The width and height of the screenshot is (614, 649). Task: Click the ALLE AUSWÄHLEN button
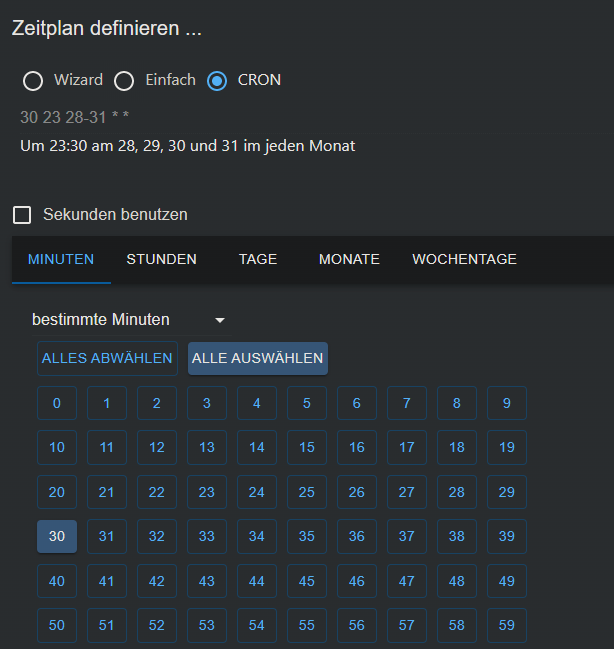tap(258, 358)
